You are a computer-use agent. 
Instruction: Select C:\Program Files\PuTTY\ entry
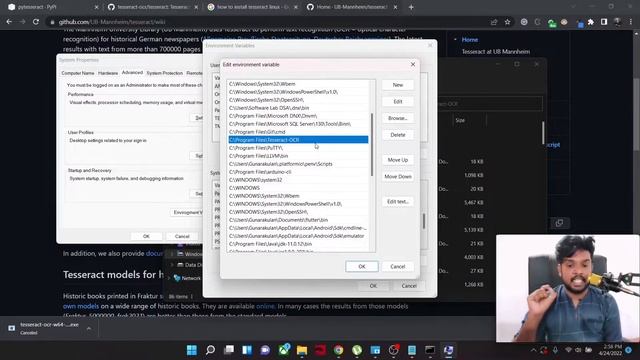point(298,148)
